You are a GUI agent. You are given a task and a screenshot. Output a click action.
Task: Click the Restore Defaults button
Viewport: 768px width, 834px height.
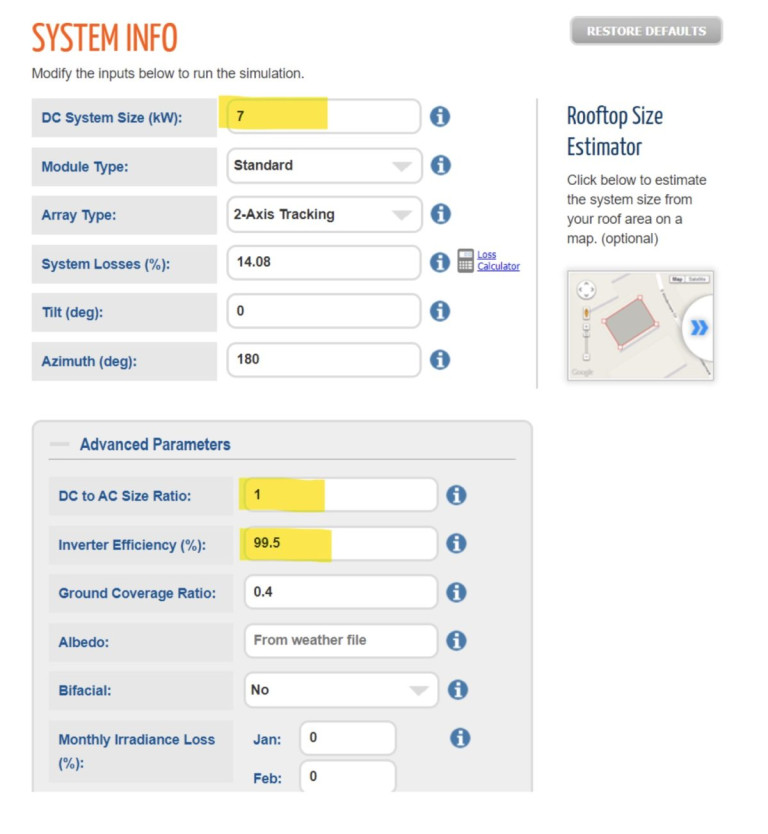point(646,31)
